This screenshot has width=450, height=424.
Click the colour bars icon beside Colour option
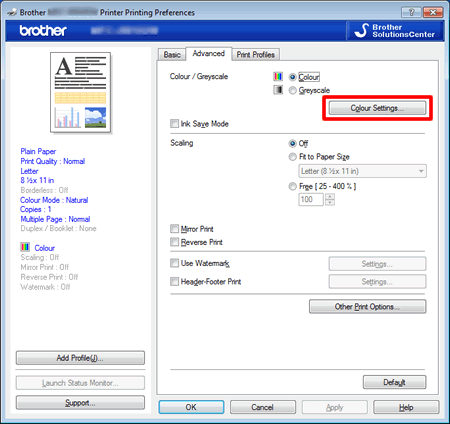278,76
